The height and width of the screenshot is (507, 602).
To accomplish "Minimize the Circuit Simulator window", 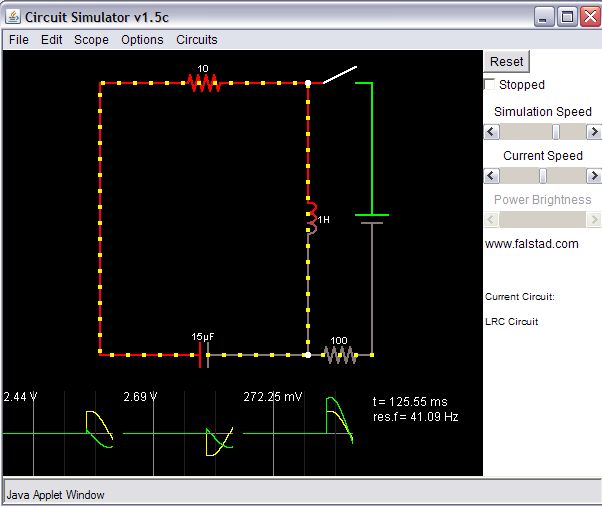I will pyautogui.click(x=544, y=17).
